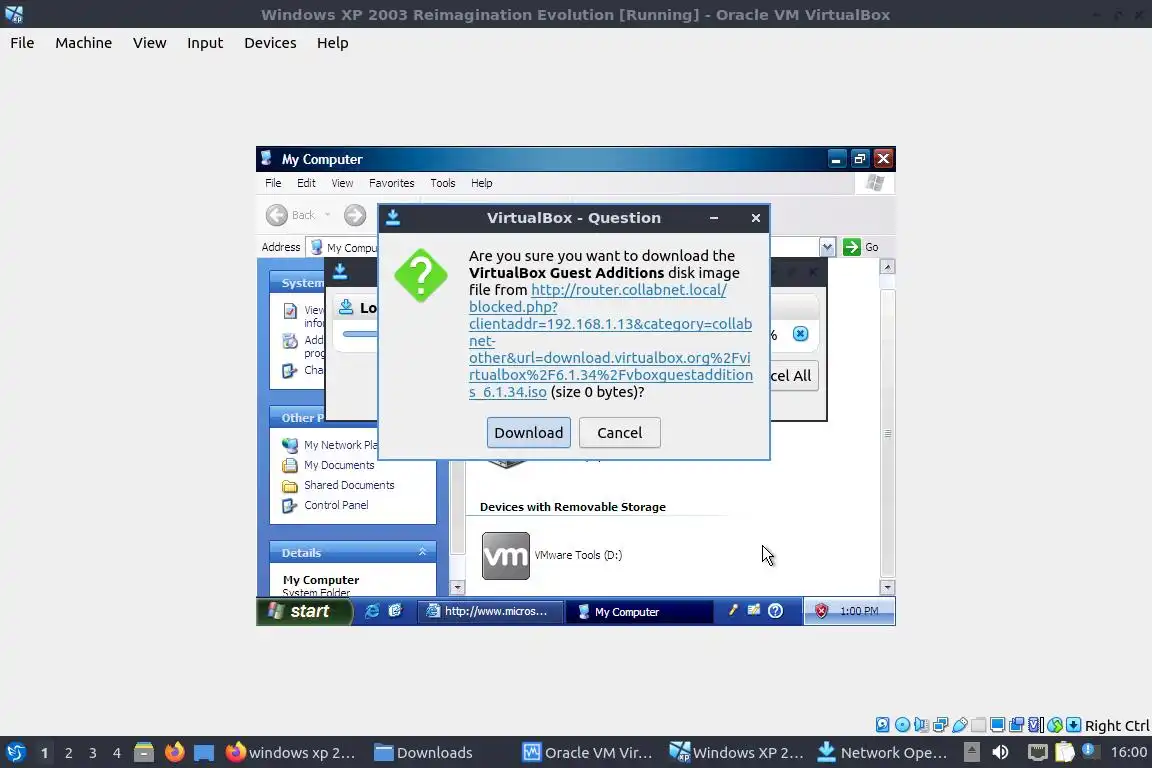Click the red security shield tray icon

coord(821,611)
